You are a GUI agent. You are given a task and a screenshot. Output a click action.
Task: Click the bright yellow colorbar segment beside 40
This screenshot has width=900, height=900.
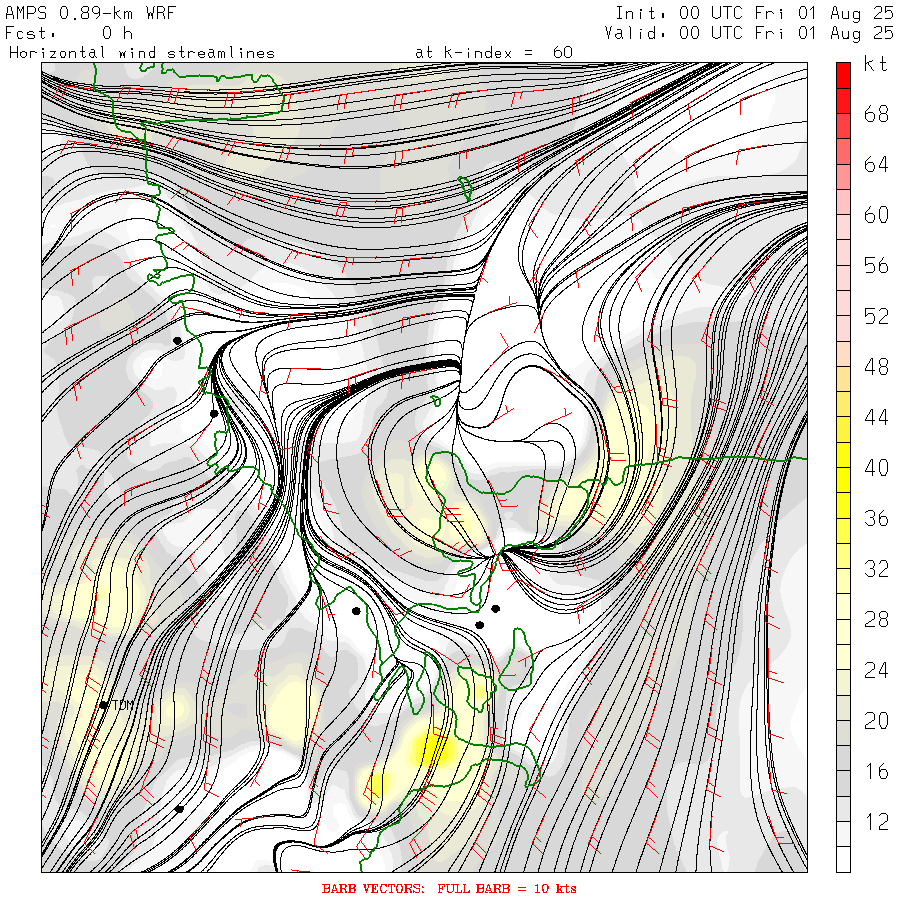pos(843,480)
